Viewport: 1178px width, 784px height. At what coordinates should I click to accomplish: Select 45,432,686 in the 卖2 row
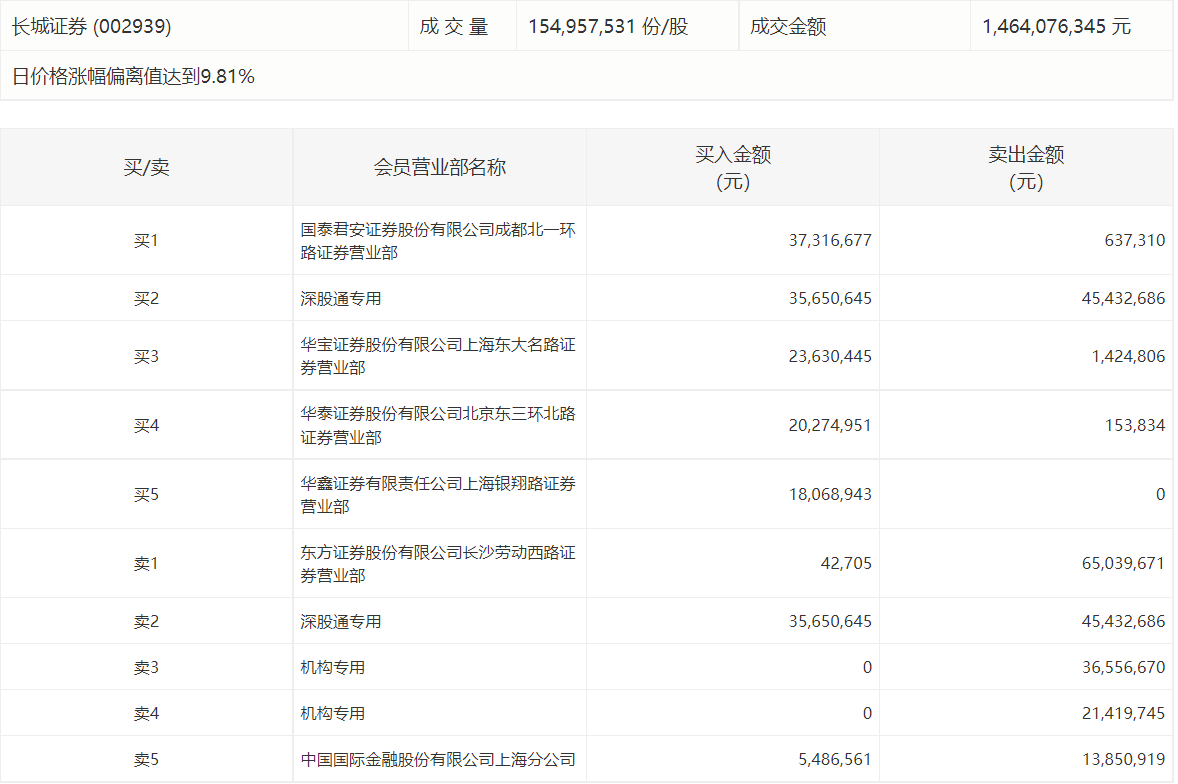pos(1123,621)
